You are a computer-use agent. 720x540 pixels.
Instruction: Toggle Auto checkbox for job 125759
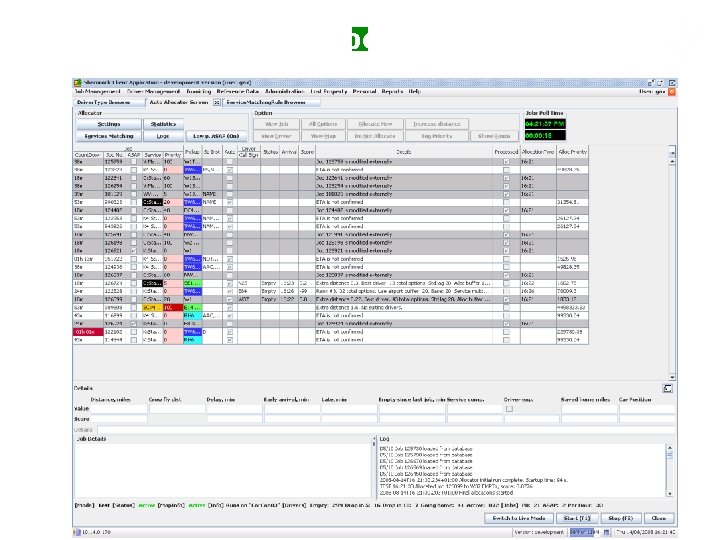[230, 162]
